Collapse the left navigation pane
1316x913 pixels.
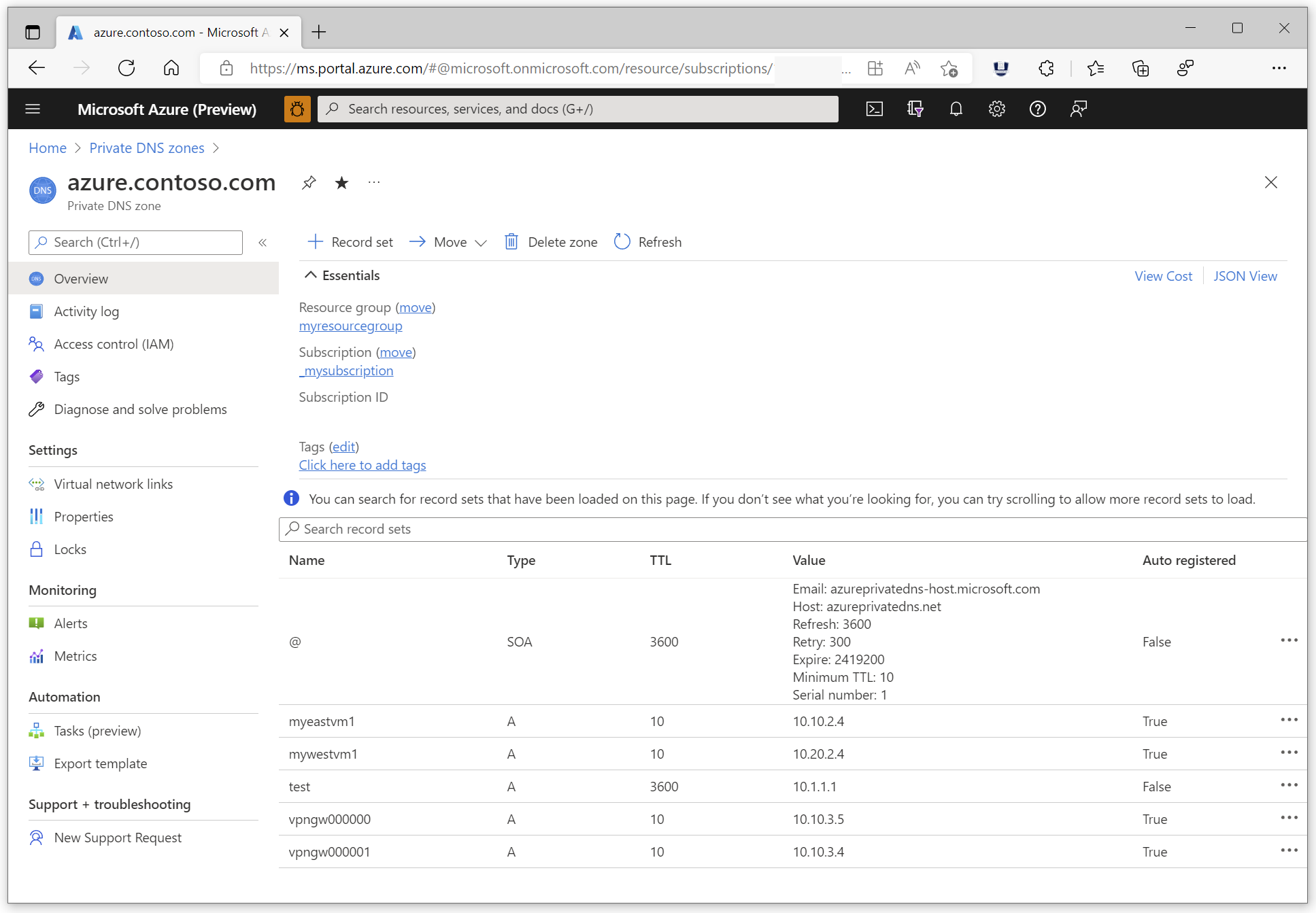click(x=263, y=243)
